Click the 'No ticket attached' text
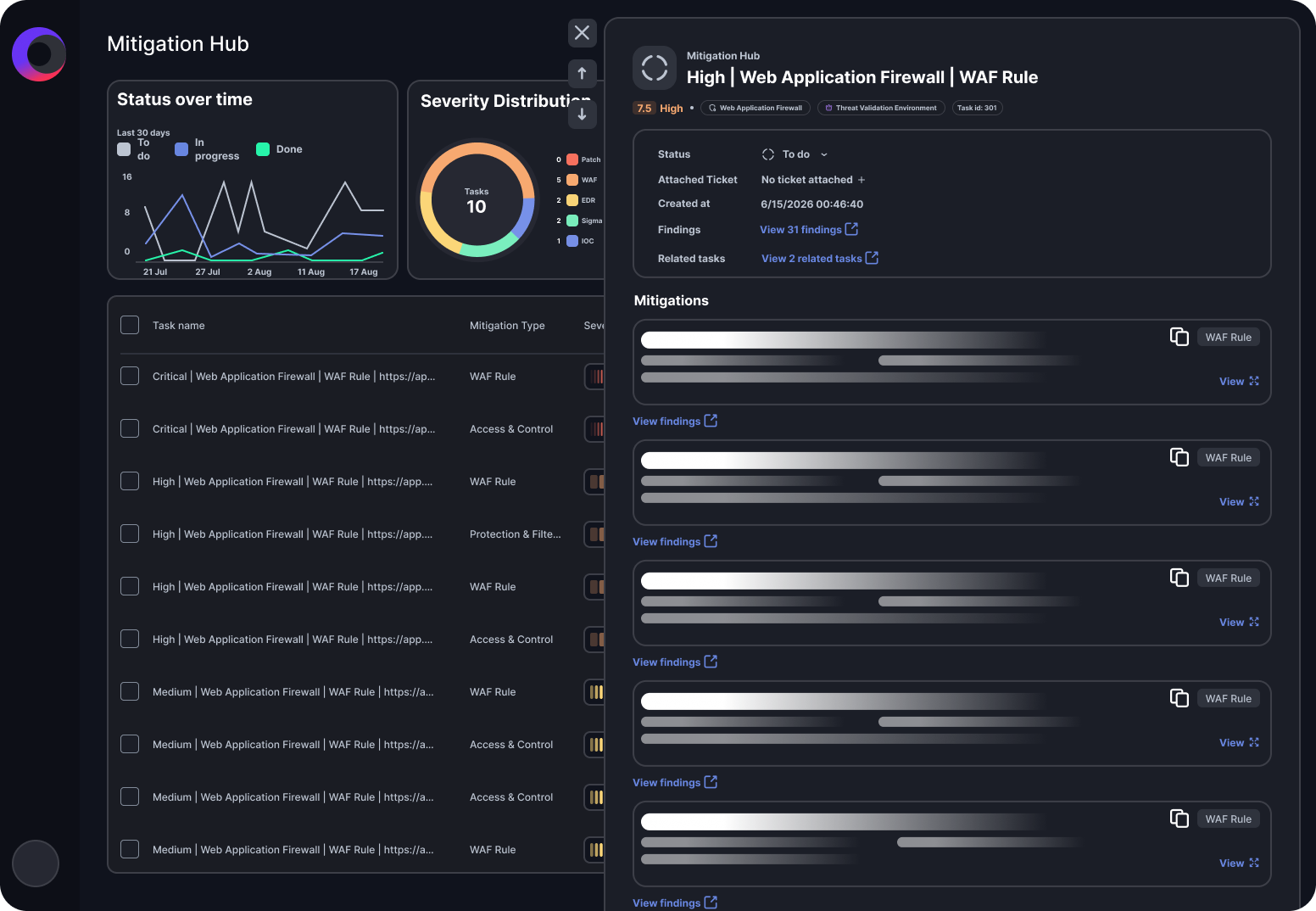1316x911 pixels. pyautogui.click(x=807, y=180)
